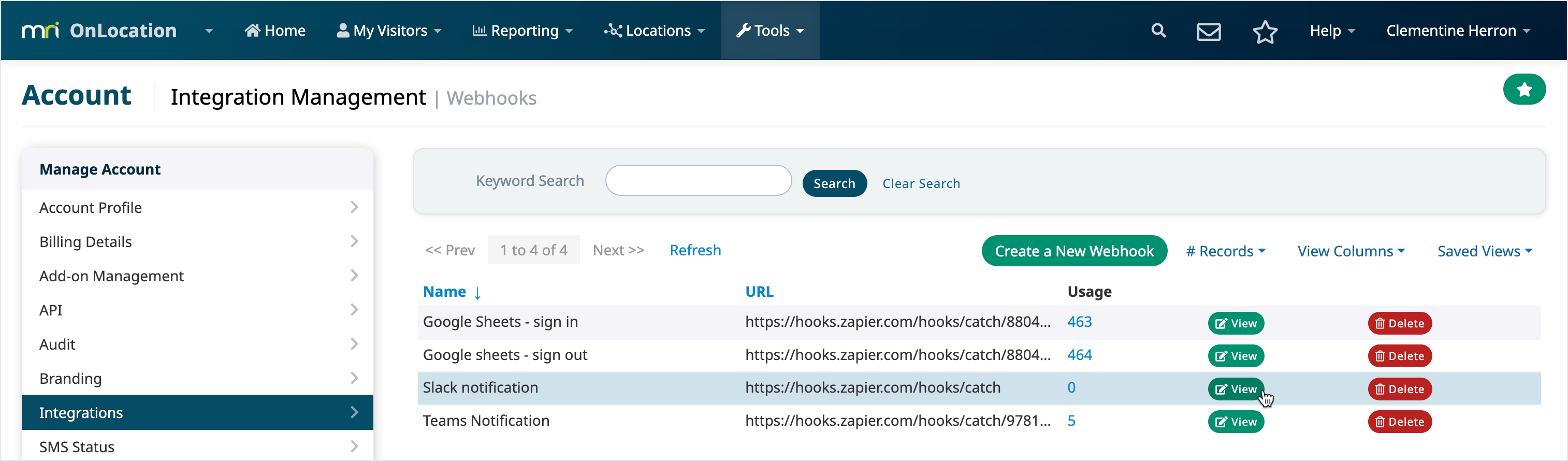Screen dimensions: 1568x461
Task: Open Billing Details in sidebar
Action: 197,242
